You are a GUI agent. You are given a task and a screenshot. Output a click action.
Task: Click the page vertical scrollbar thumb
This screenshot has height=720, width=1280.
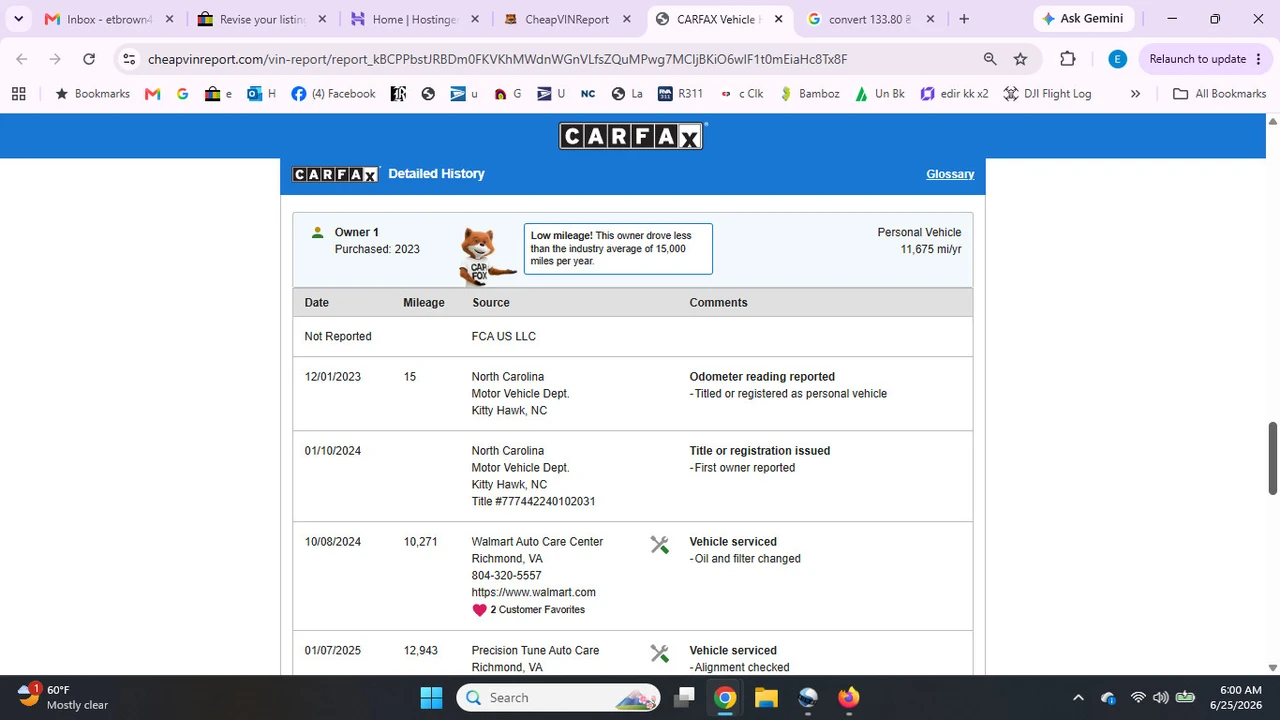pyautogui.click(x=1273, y=458)
